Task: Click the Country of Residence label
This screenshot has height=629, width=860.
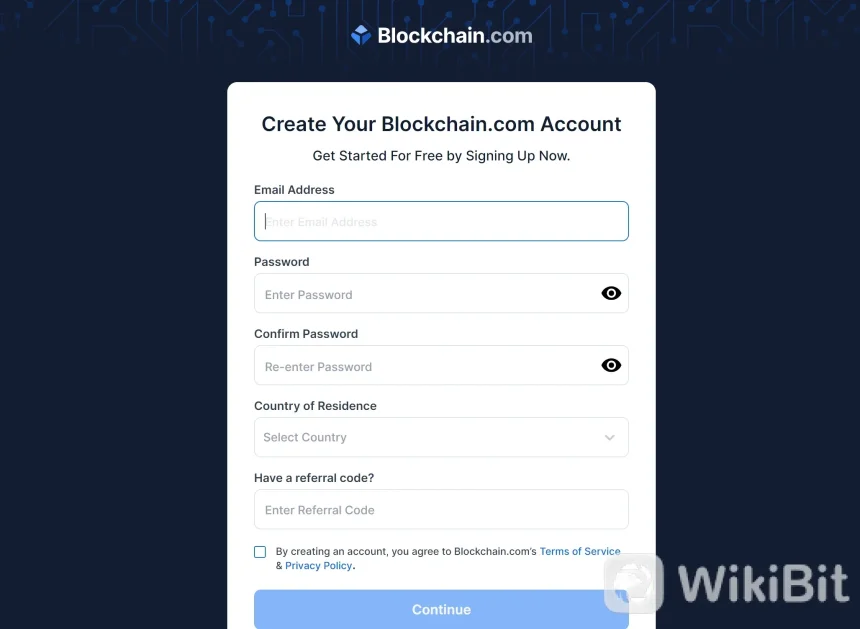Action: [315, 406]
